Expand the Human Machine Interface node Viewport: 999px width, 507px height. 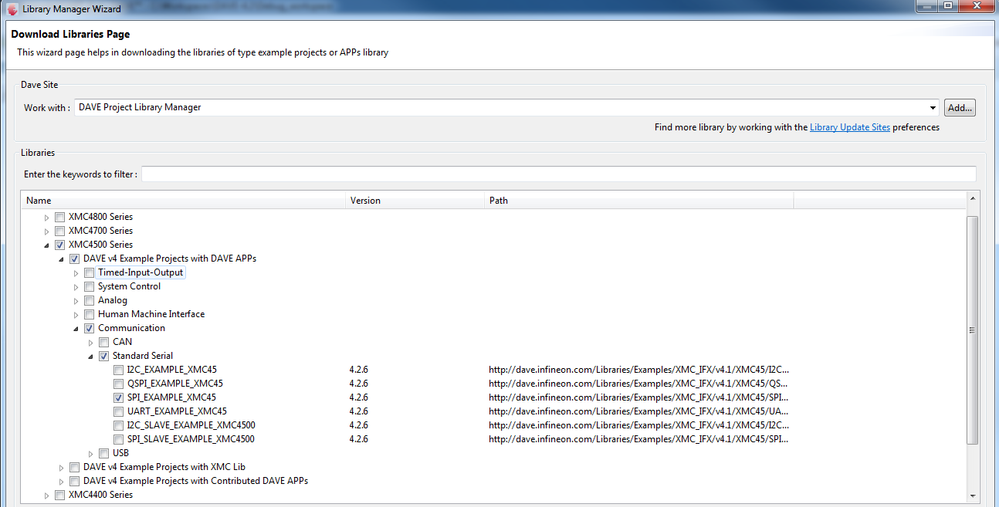coord(76,315)
